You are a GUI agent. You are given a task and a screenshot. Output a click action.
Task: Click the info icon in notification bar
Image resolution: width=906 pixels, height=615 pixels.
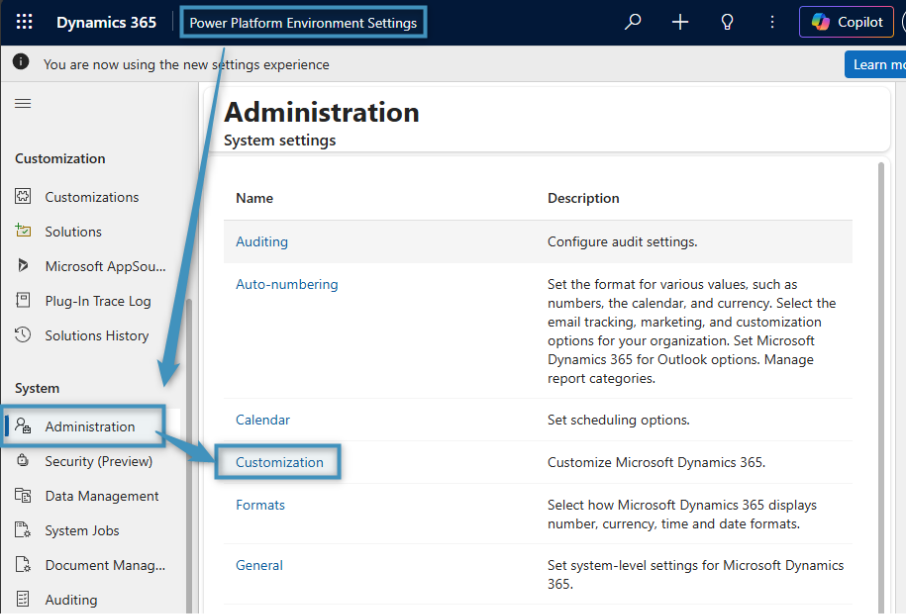(21, 61)
